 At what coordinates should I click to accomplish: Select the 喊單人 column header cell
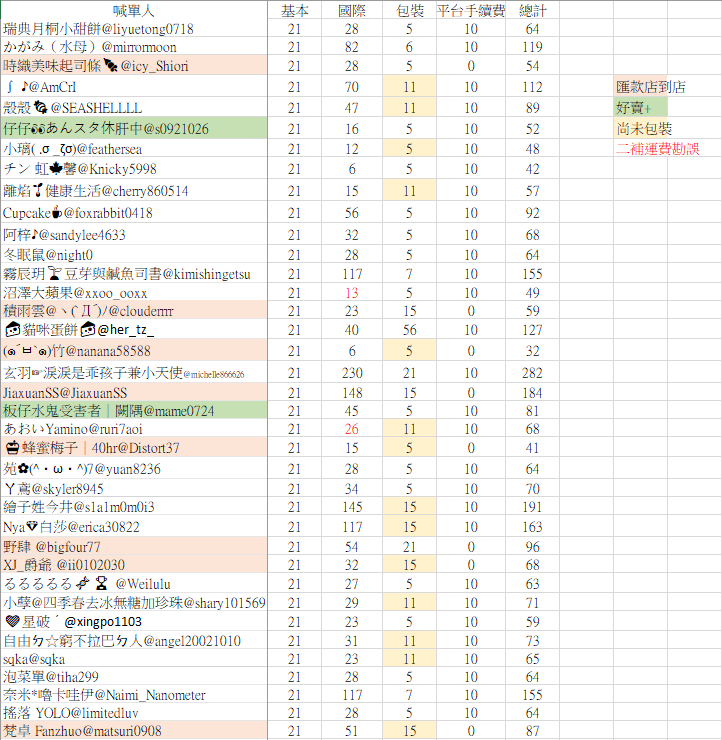click(x=134, y=10)
